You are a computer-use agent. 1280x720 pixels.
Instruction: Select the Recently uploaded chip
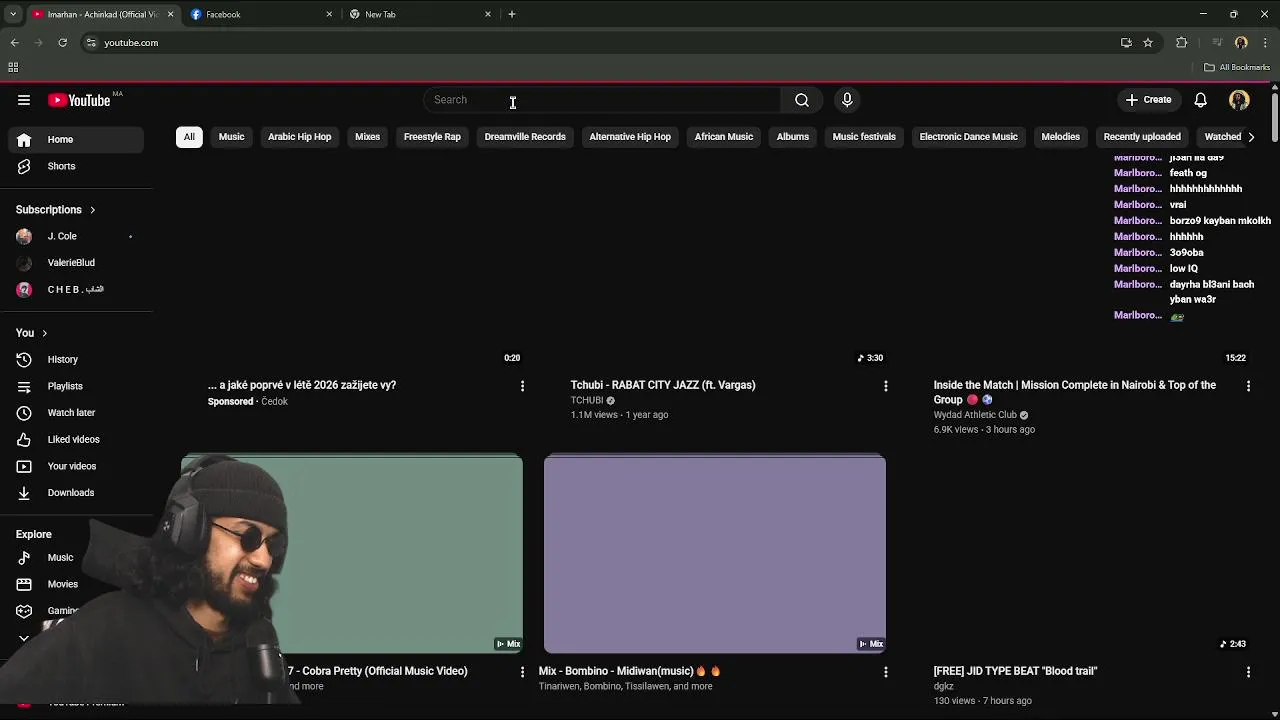[x=1142, y=137]
